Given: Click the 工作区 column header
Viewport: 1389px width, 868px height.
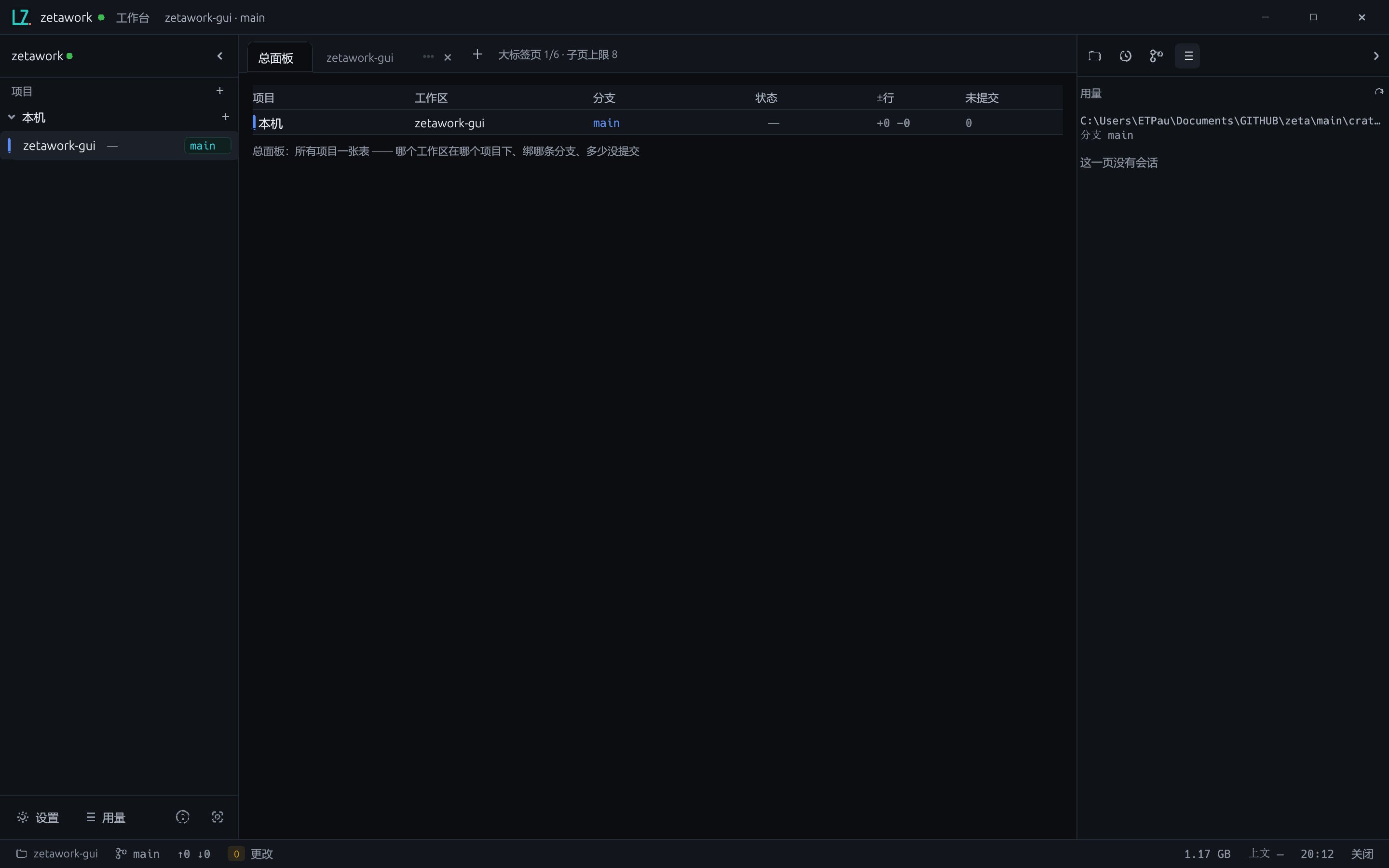Looking at the screenshot, I should [431, 97].
